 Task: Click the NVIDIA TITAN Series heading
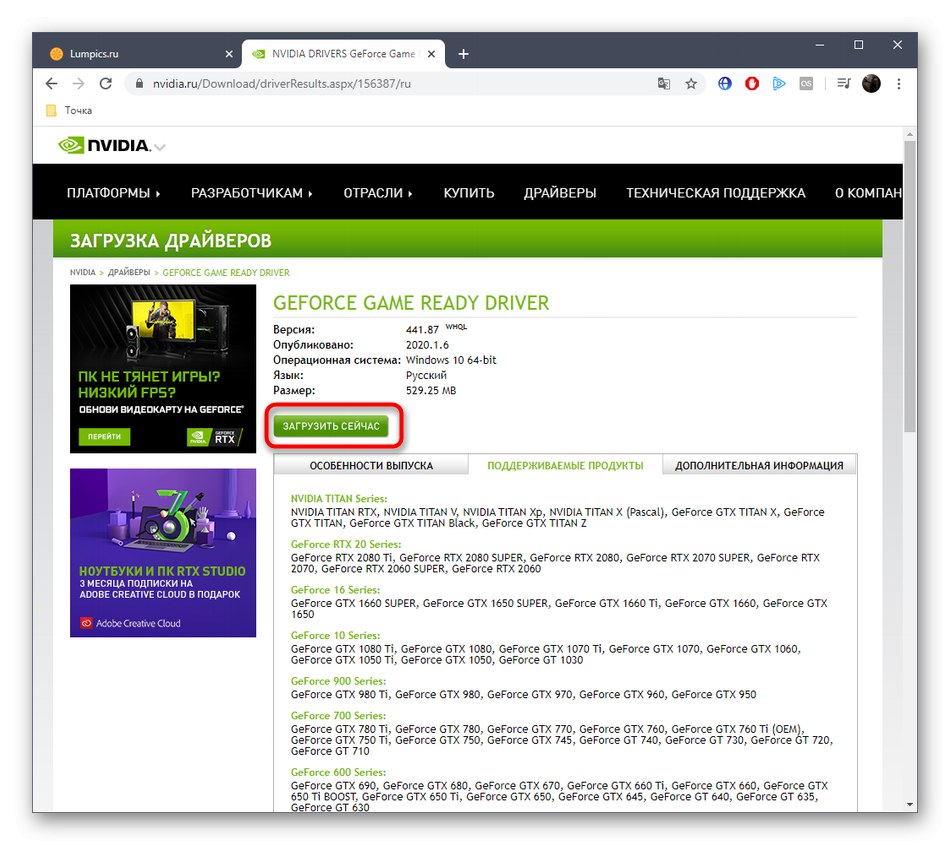point(339,499)
